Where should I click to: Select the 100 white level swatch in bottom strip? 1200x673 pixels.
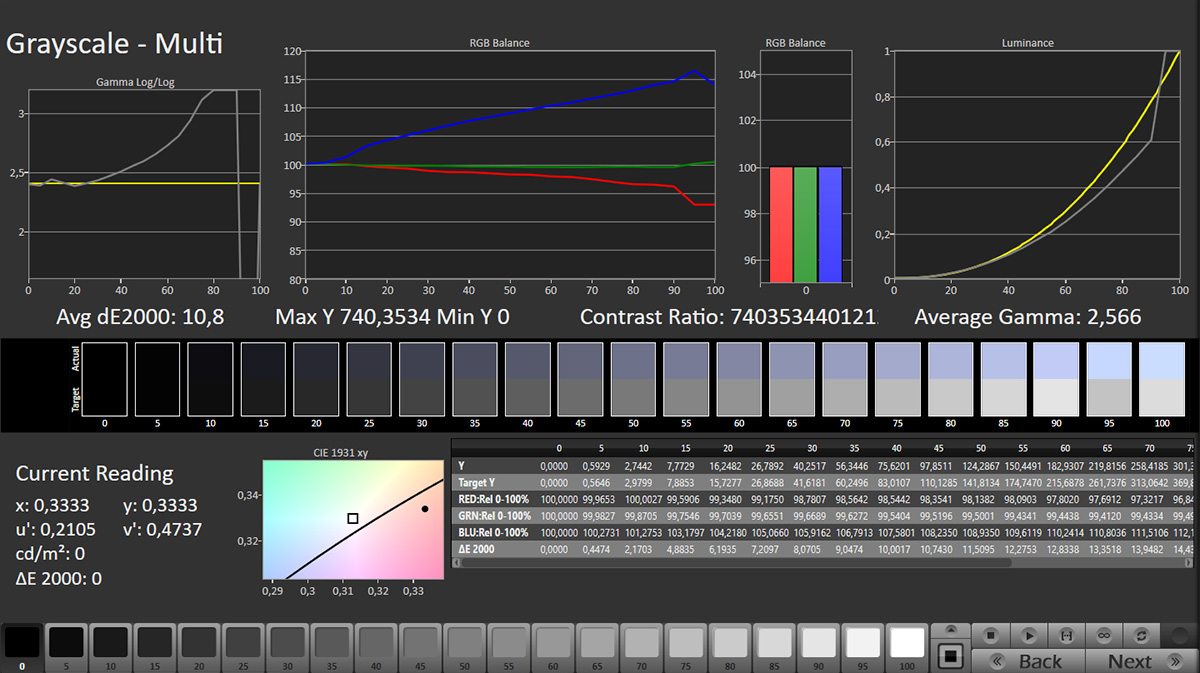click(906, 647)
